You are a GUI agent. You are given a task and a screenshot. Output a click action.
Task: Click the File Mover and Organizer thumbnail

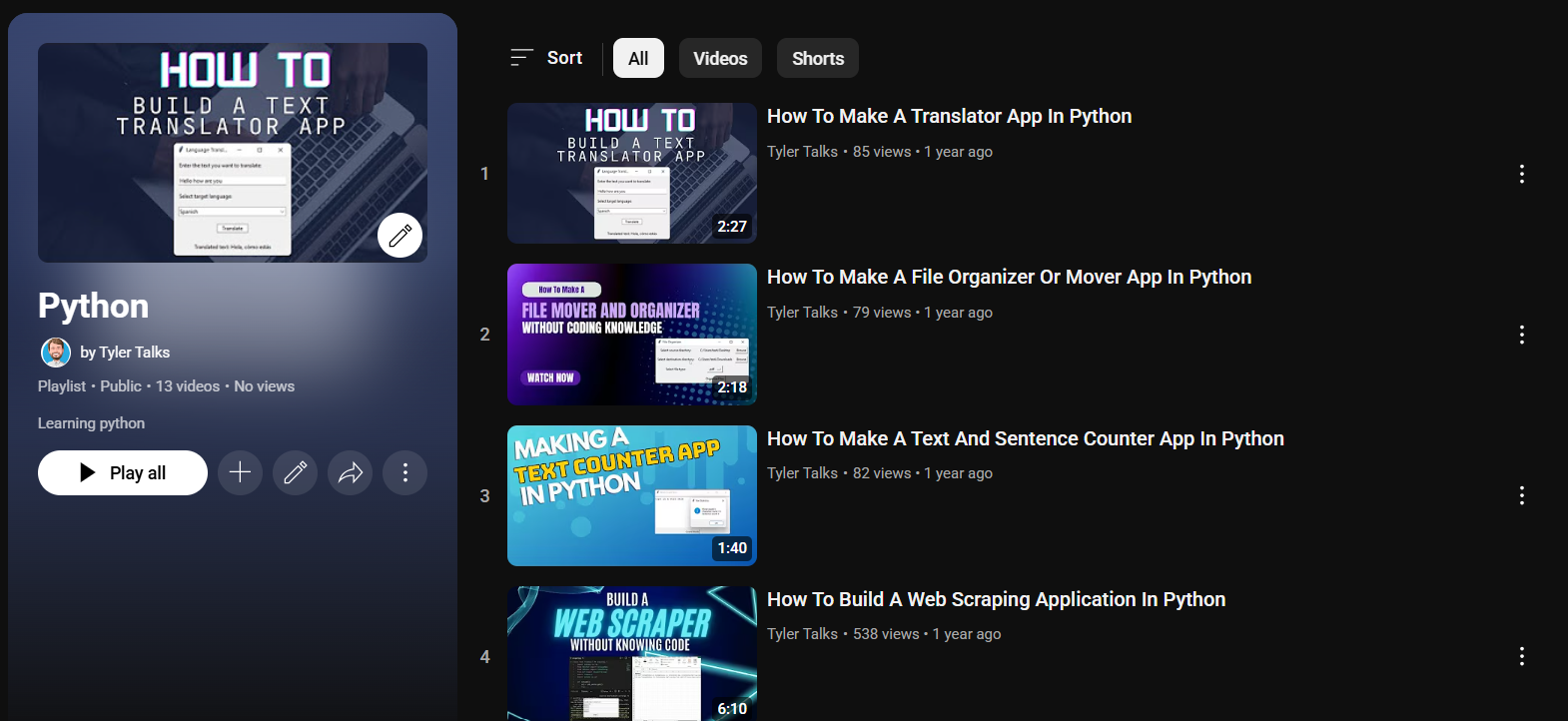pos(631,335)
